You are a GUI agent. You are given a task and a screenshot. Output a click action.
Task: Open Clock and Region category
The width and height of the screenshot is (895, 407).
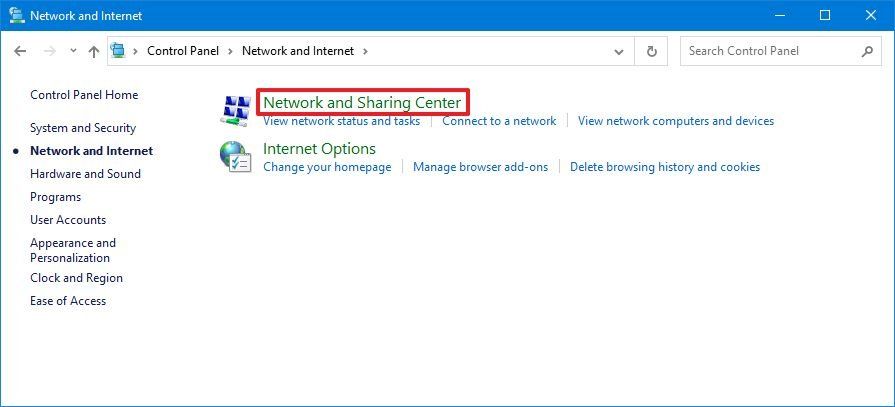[x=76, y=278]
